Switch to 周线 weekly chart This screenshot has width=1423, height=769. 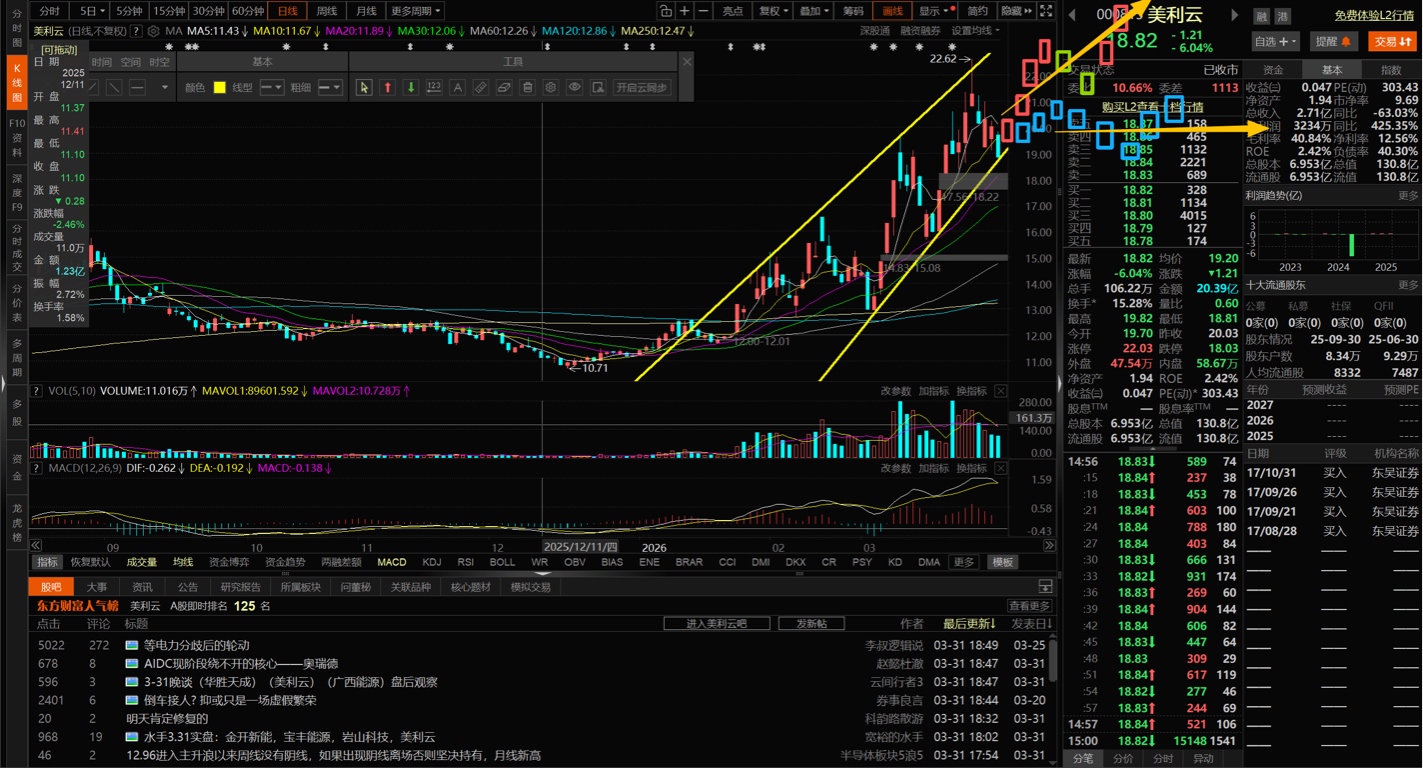[x=327, y=11]
